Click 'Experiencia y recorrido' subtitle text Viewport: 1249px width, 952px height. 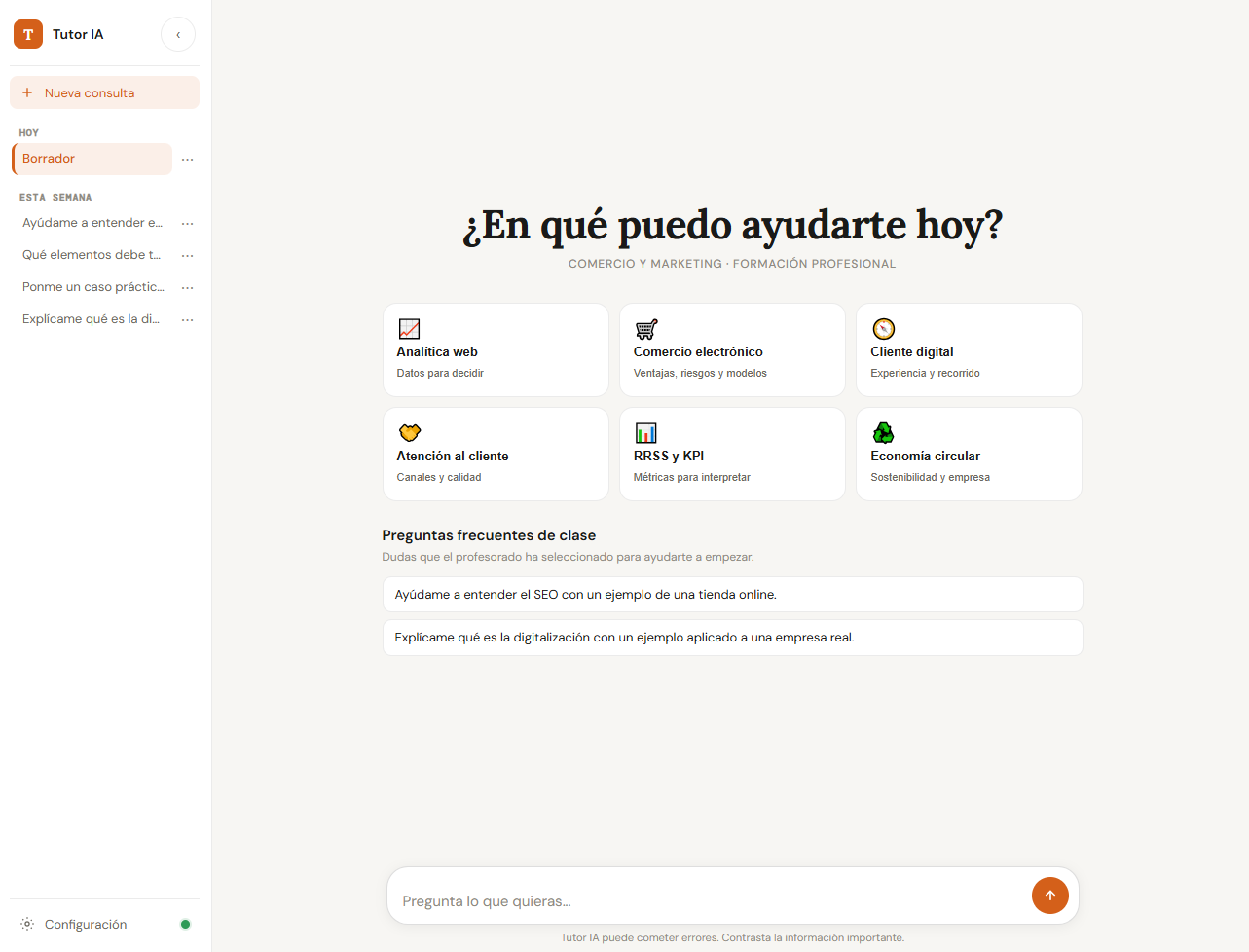coord(925,374)
